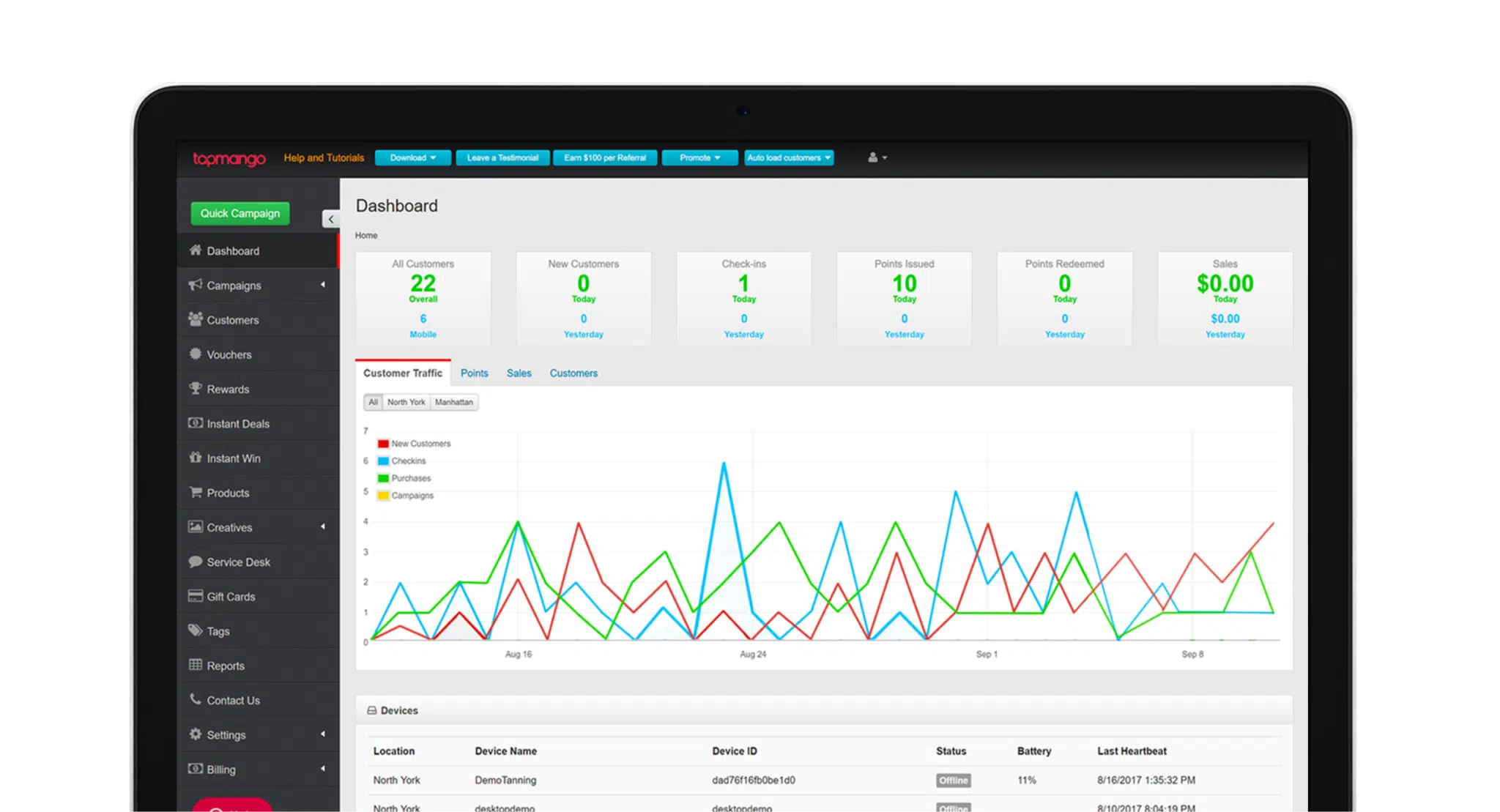Click the Campaigns megaphone icon

[x=195, y=285]
